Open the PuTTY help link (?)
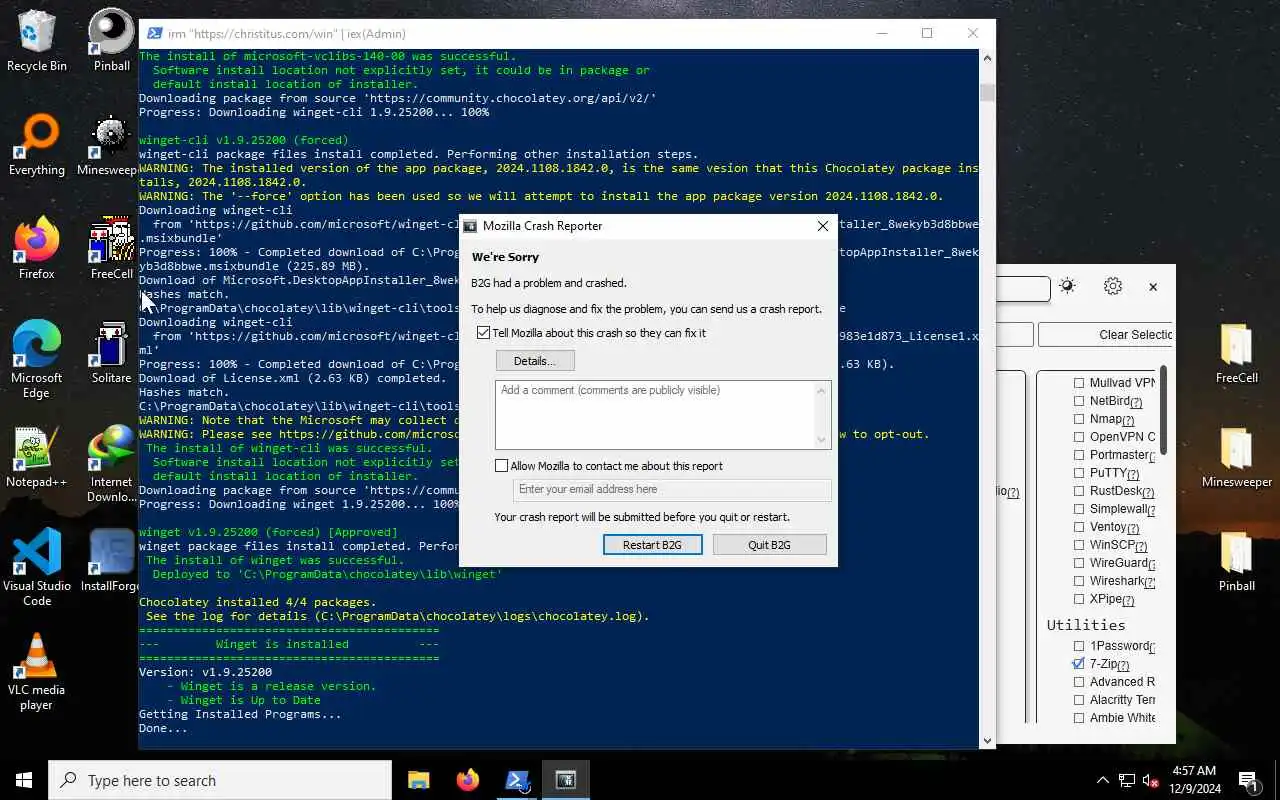The image size is (1280, 800). pyautogui.click(x=1134, y=474)
